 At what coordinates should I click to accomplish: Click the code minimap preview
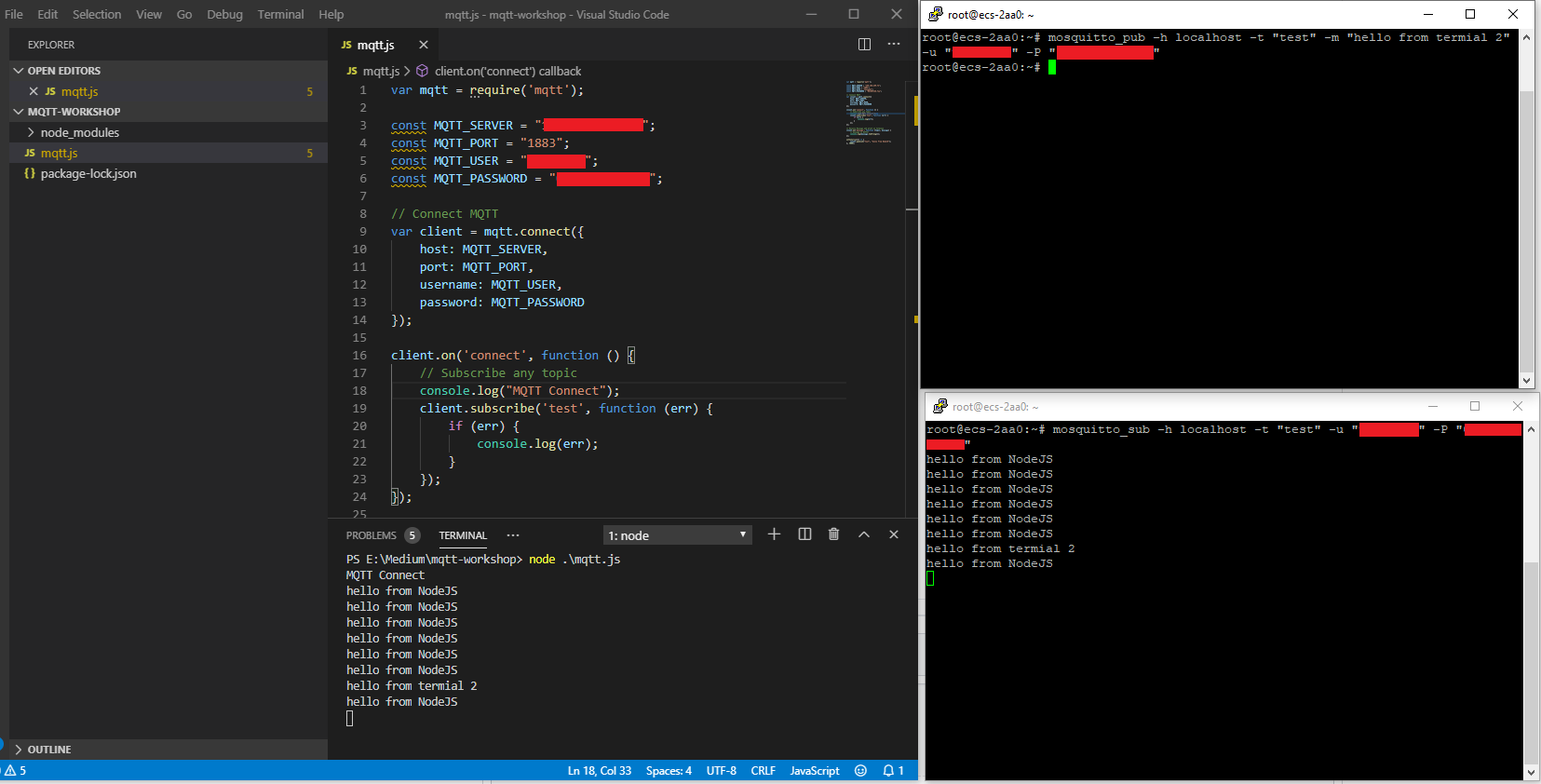click(869, 112)
